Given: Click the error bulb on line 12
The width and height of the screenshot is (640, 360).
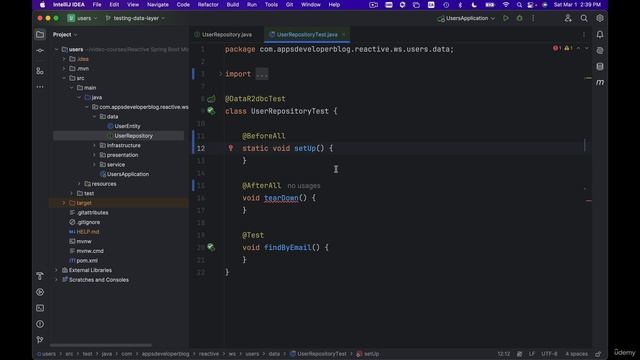Looking at the screenshot, I should tap(231, 148).
